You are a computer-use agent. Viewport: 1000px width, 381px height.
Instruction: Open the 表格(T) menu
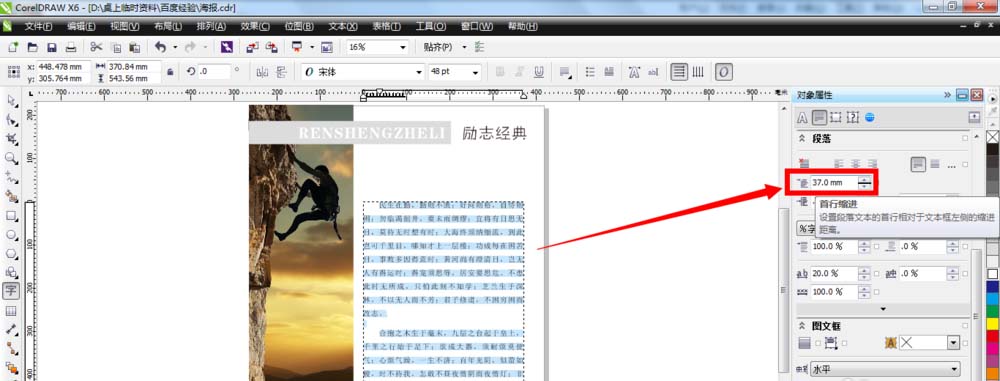pos(386,26)
